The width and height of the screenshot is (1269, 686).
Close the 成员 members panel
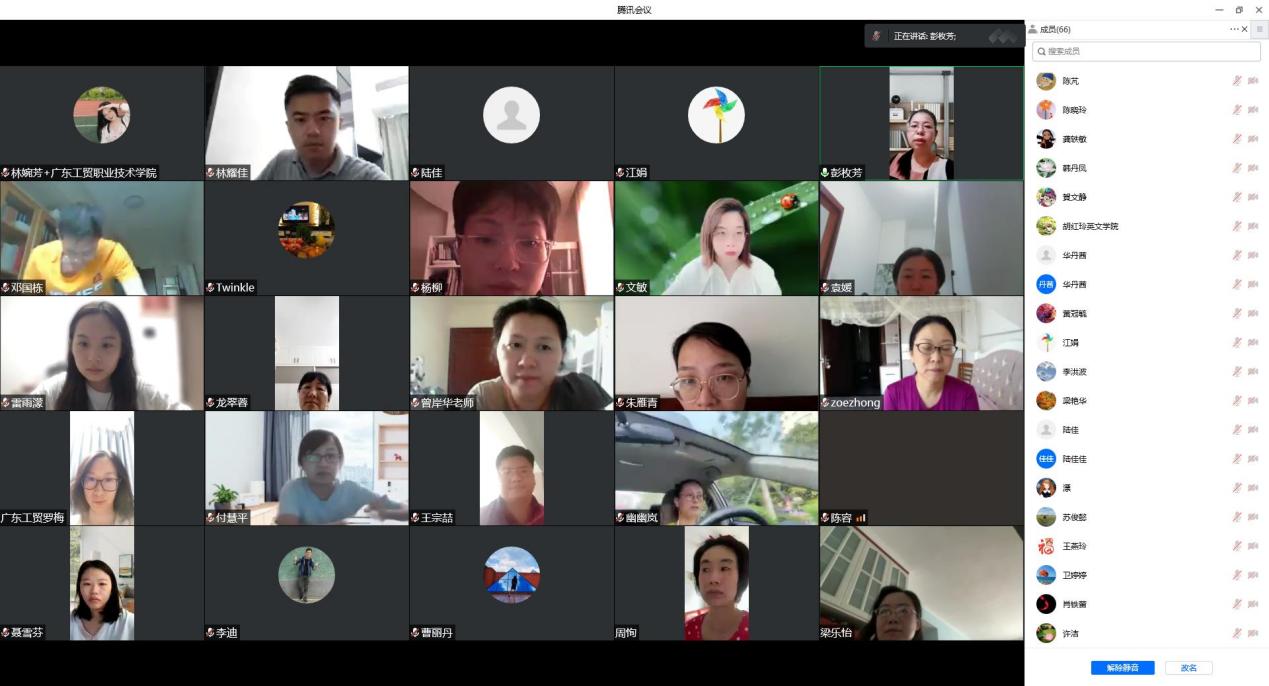[1245, 30]
